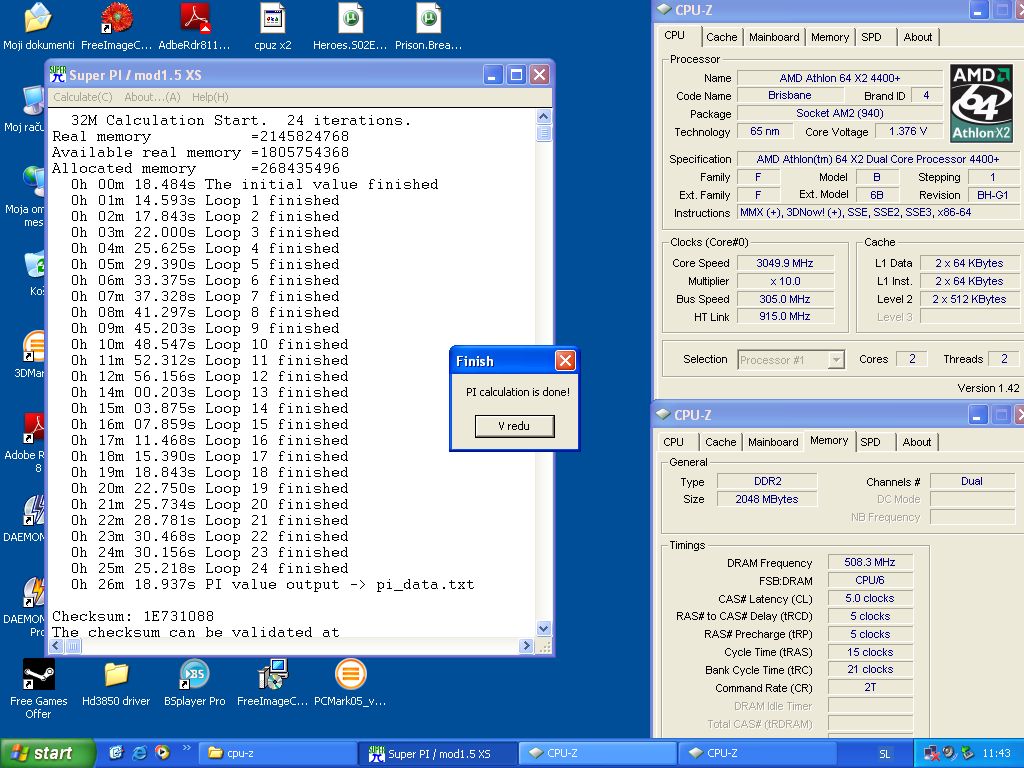Open the AdbeRdr811 installer icon
This screenshot has height=768, width=1024.
pyautogui.click(x=195, y=18)
